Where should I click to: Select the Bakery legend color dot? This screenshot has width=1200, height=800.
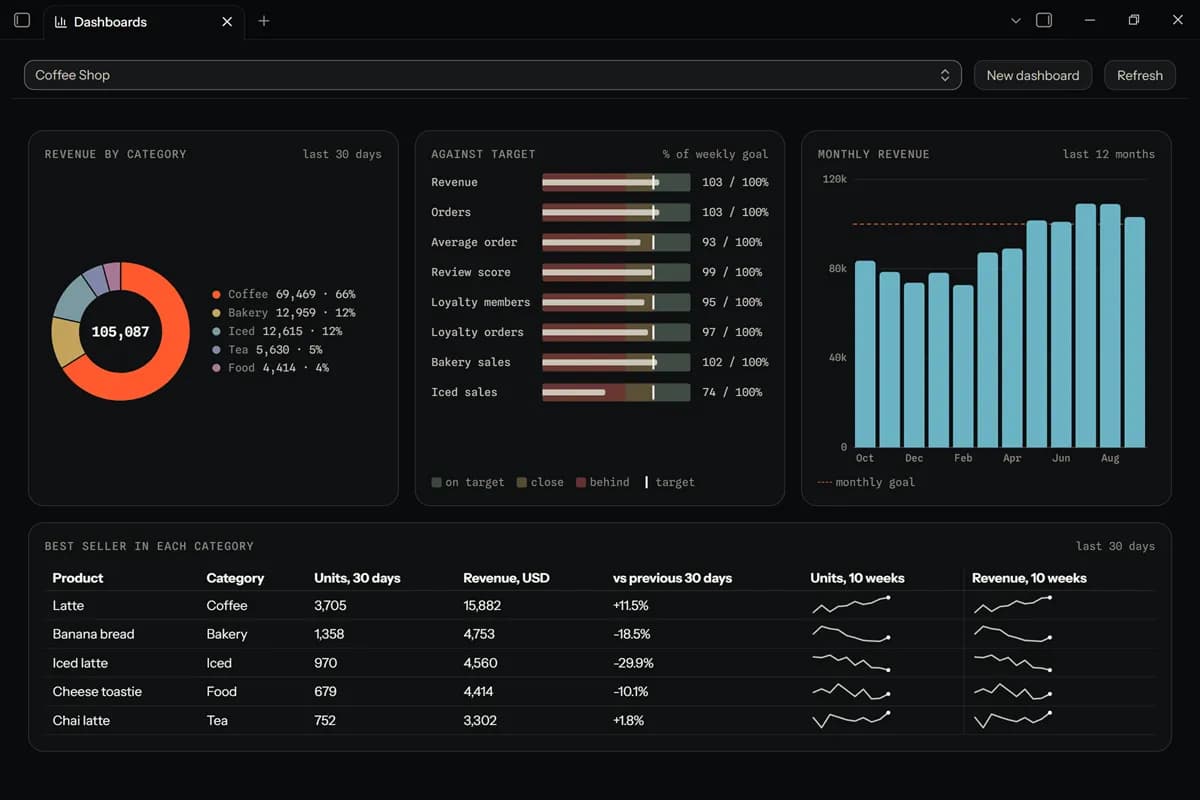pyautogui.click(x=216, y=313)
